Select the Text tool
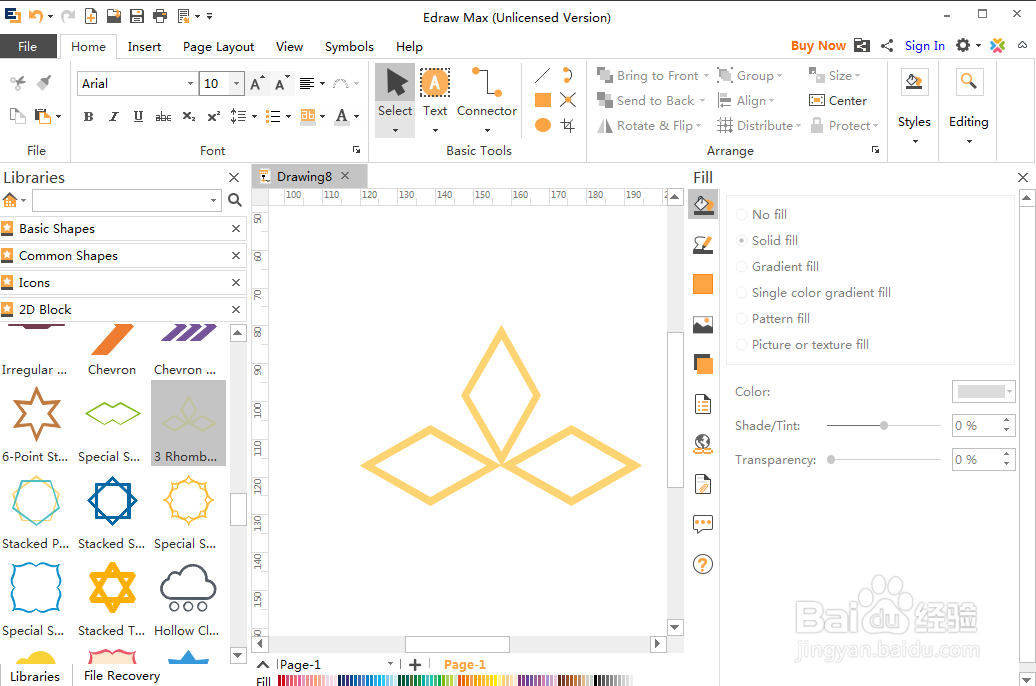The width and height of the screenshot is (1036, 686). 435,93
